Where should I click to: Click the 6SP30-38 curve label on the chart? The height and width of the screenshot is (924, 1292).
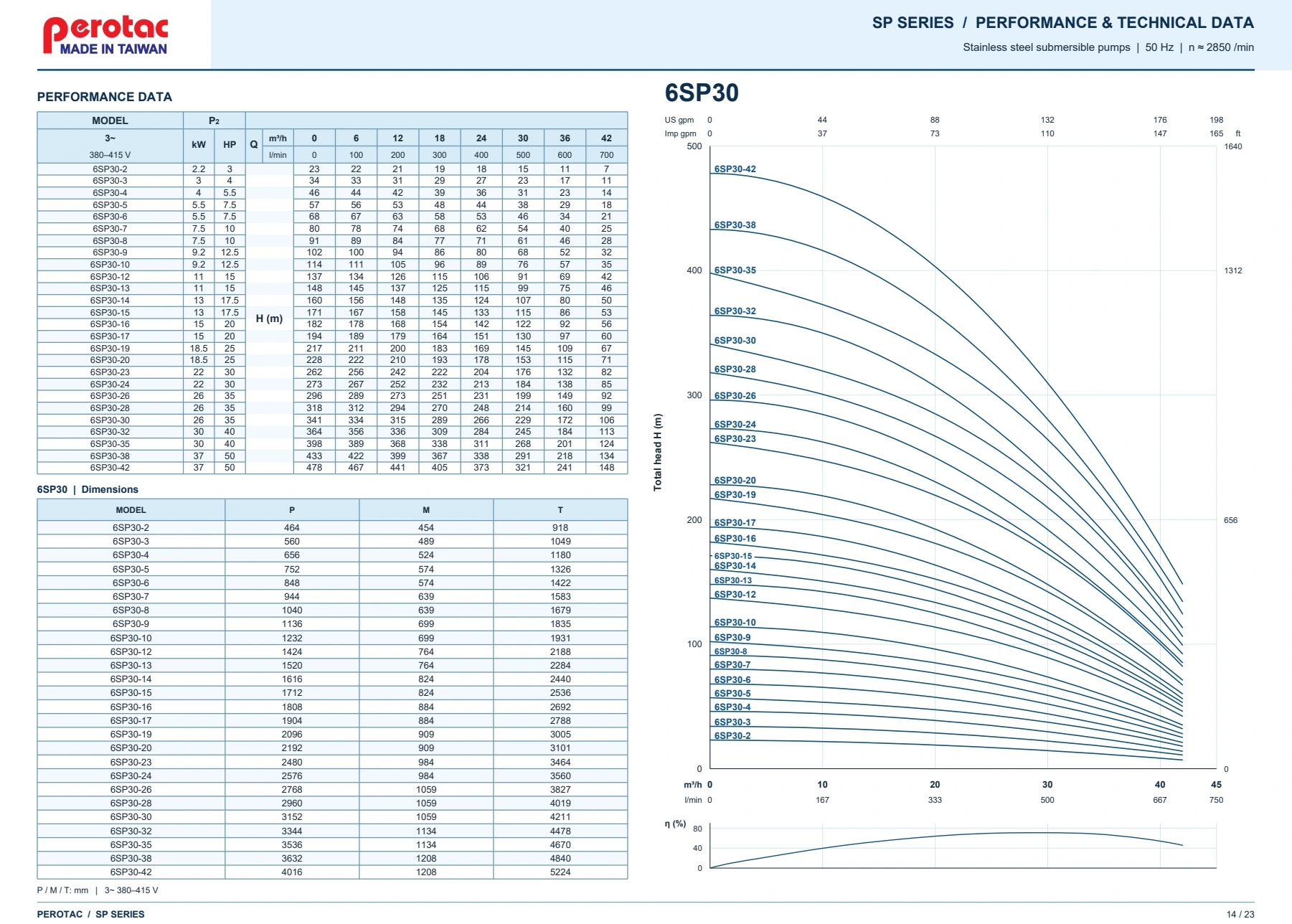735,225
